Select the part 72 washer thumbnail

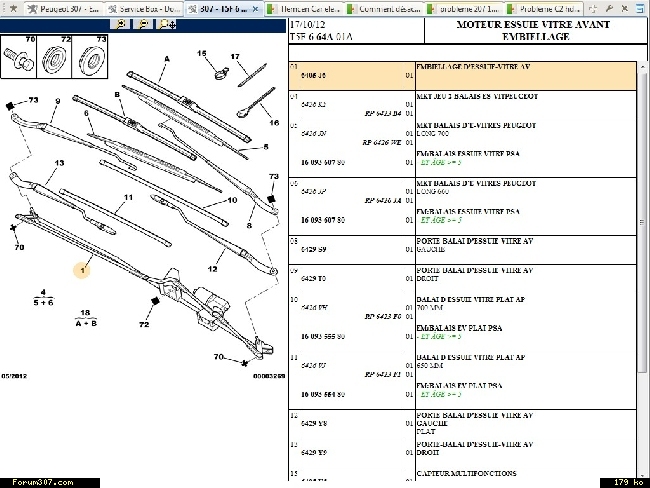point(54,57)
